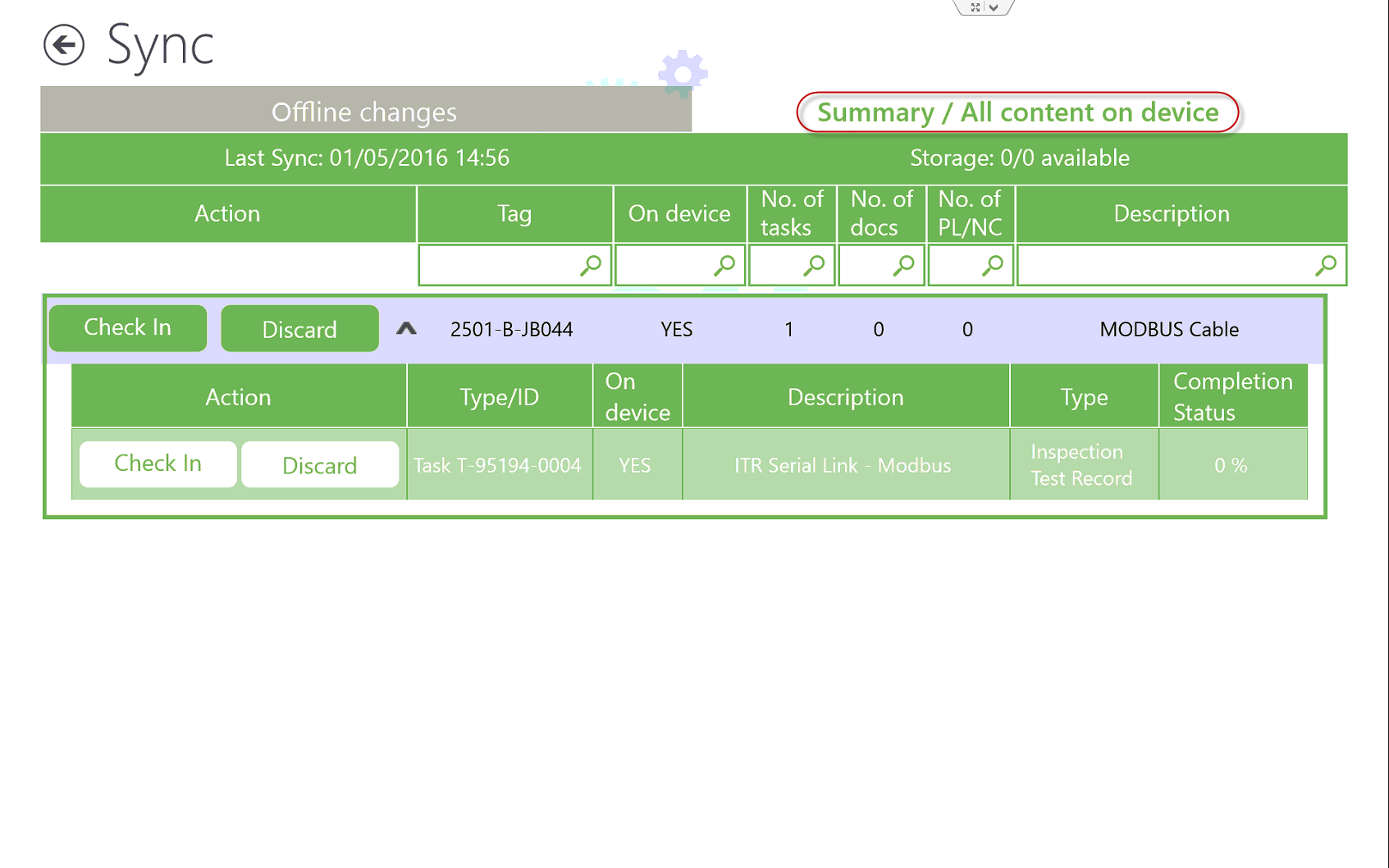Click the sync gear icon
Image resolution: width=1389 pixels, height=868 pixels.
pyautogui.click(x=683, y=74)
